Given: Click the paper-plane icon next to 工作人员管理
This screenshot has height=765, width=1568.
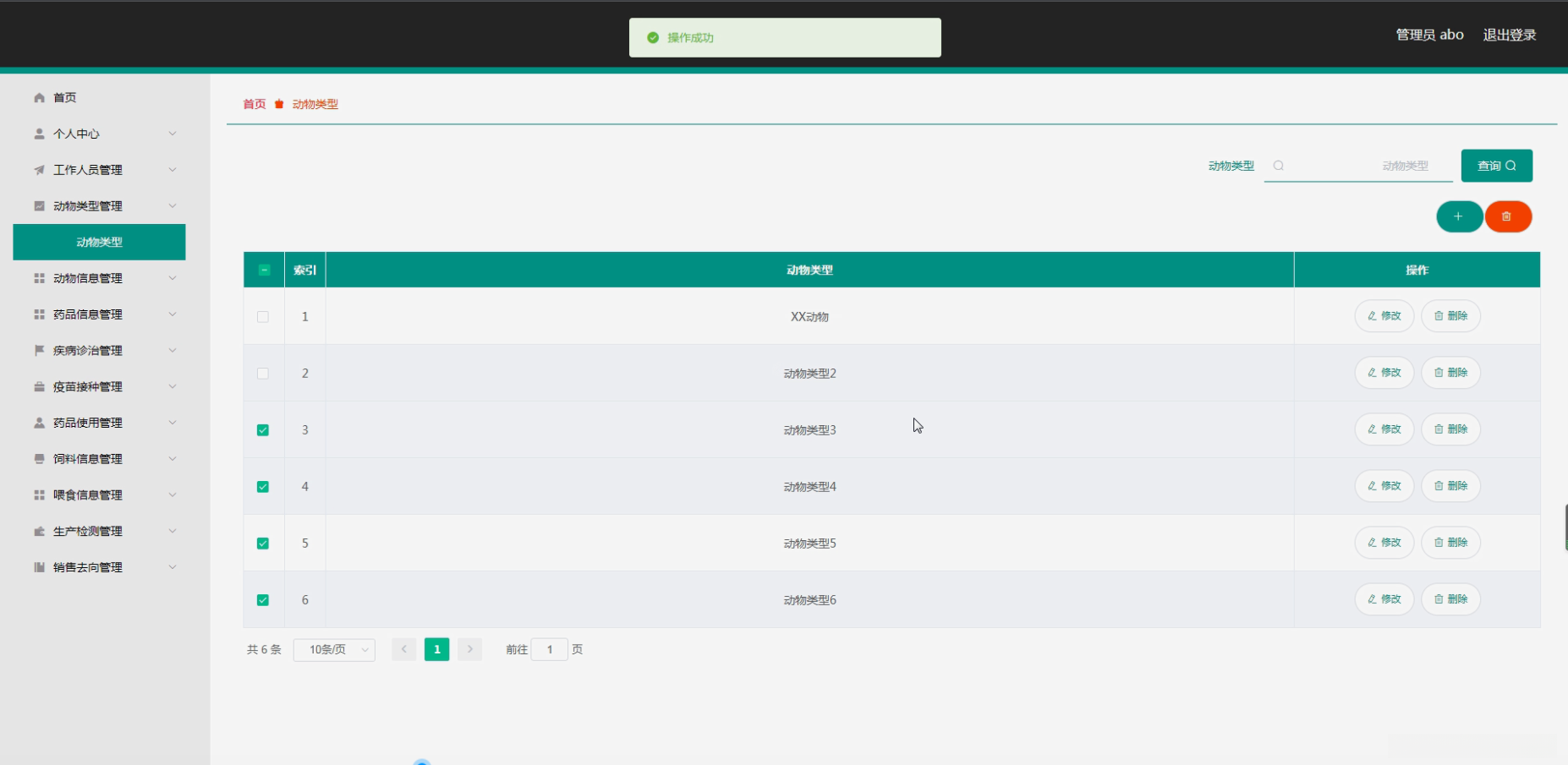Looking at the screenshot, I should point(39,170).
